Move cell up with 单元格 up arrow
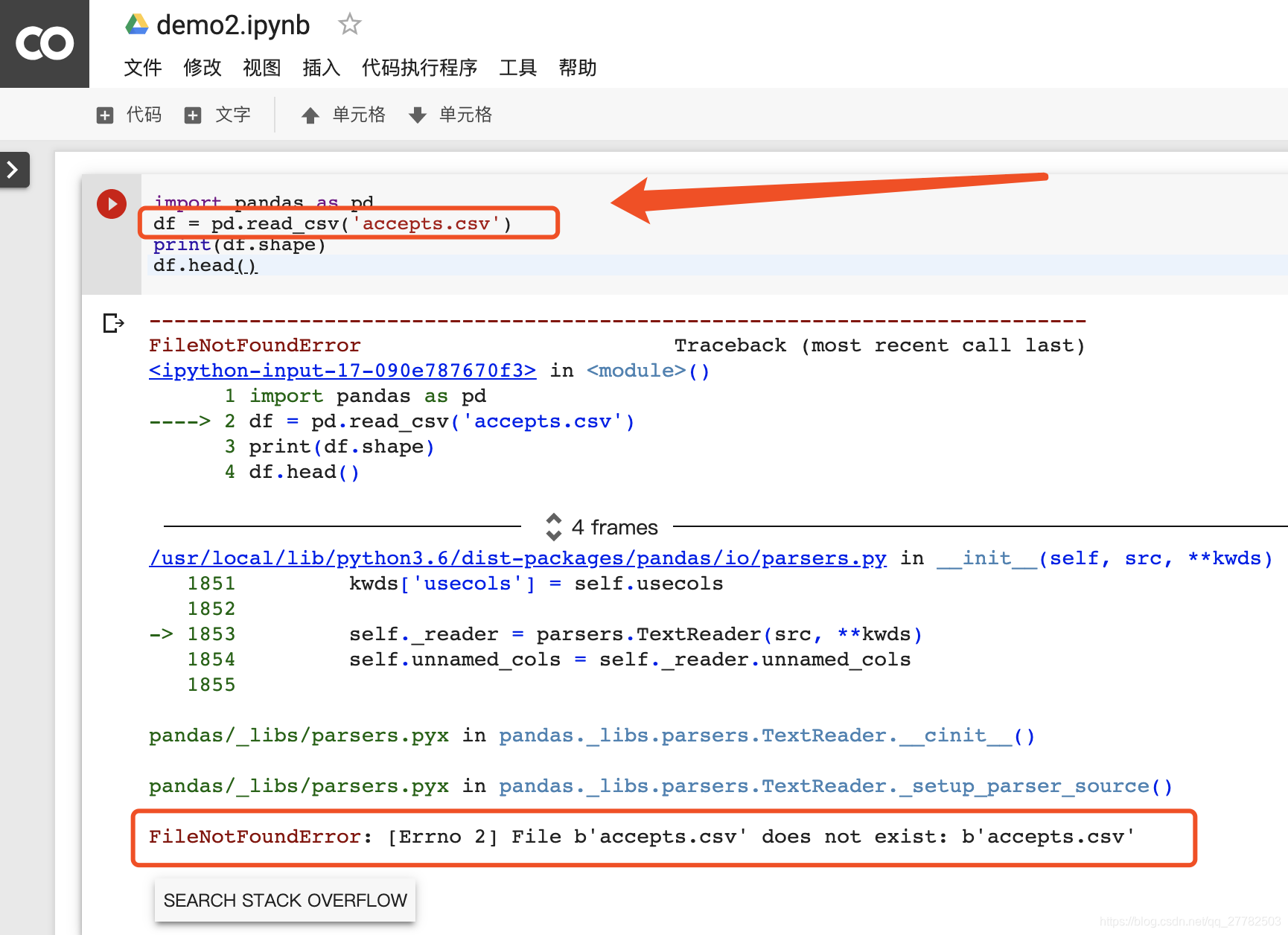 pos(343,115)
